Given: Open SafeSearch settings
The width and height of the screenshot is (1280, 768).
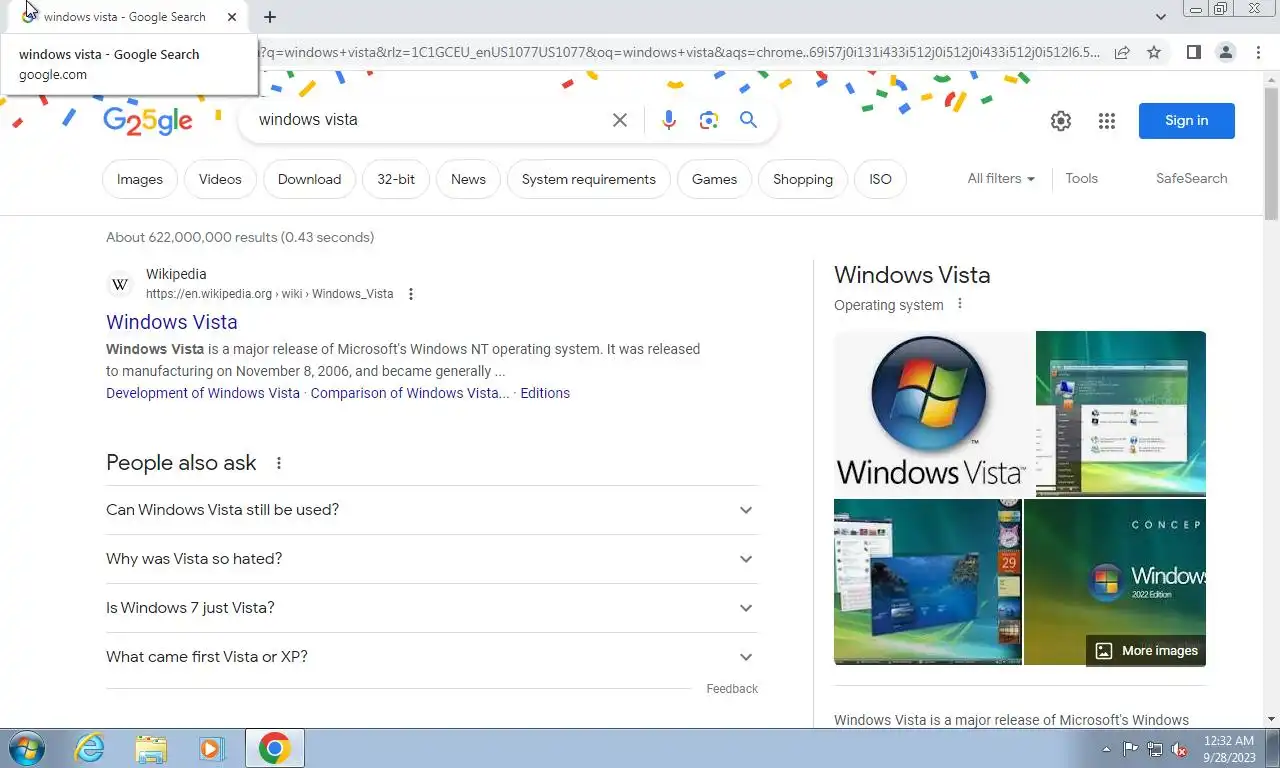Looking at the screenshot, I should [x=1191, y=178].
